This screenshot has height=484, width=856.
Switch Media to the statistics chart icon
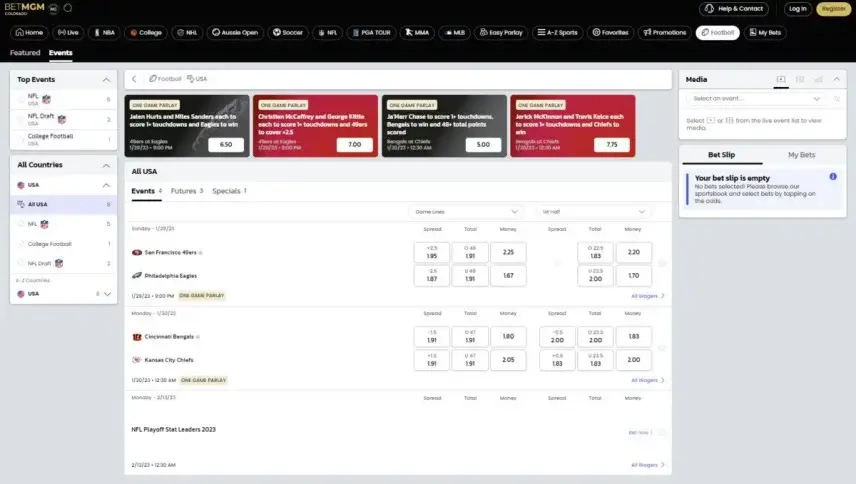tap(818, 80)
